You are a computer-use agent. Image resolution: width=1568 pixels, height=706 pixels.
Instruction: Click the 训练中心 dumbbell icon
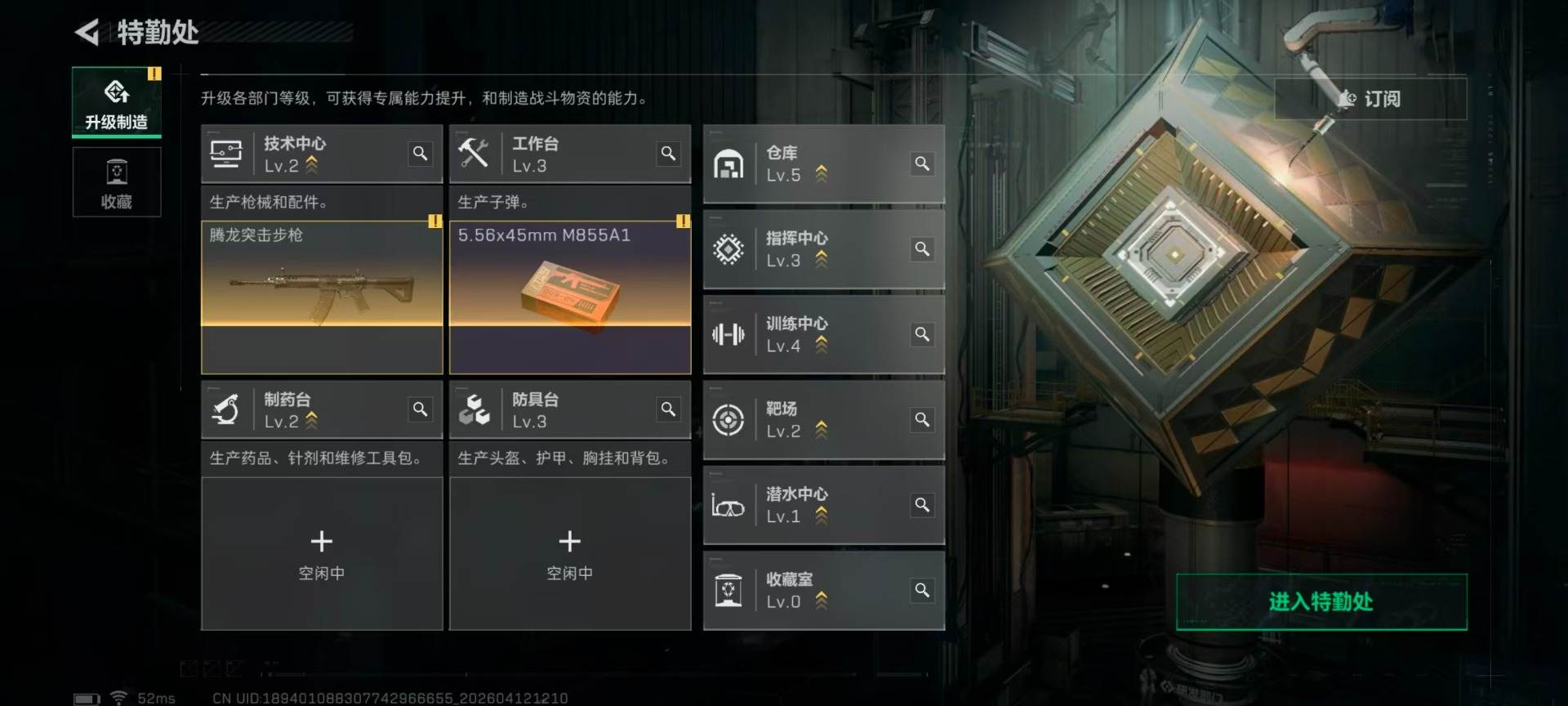pos(728,334)
